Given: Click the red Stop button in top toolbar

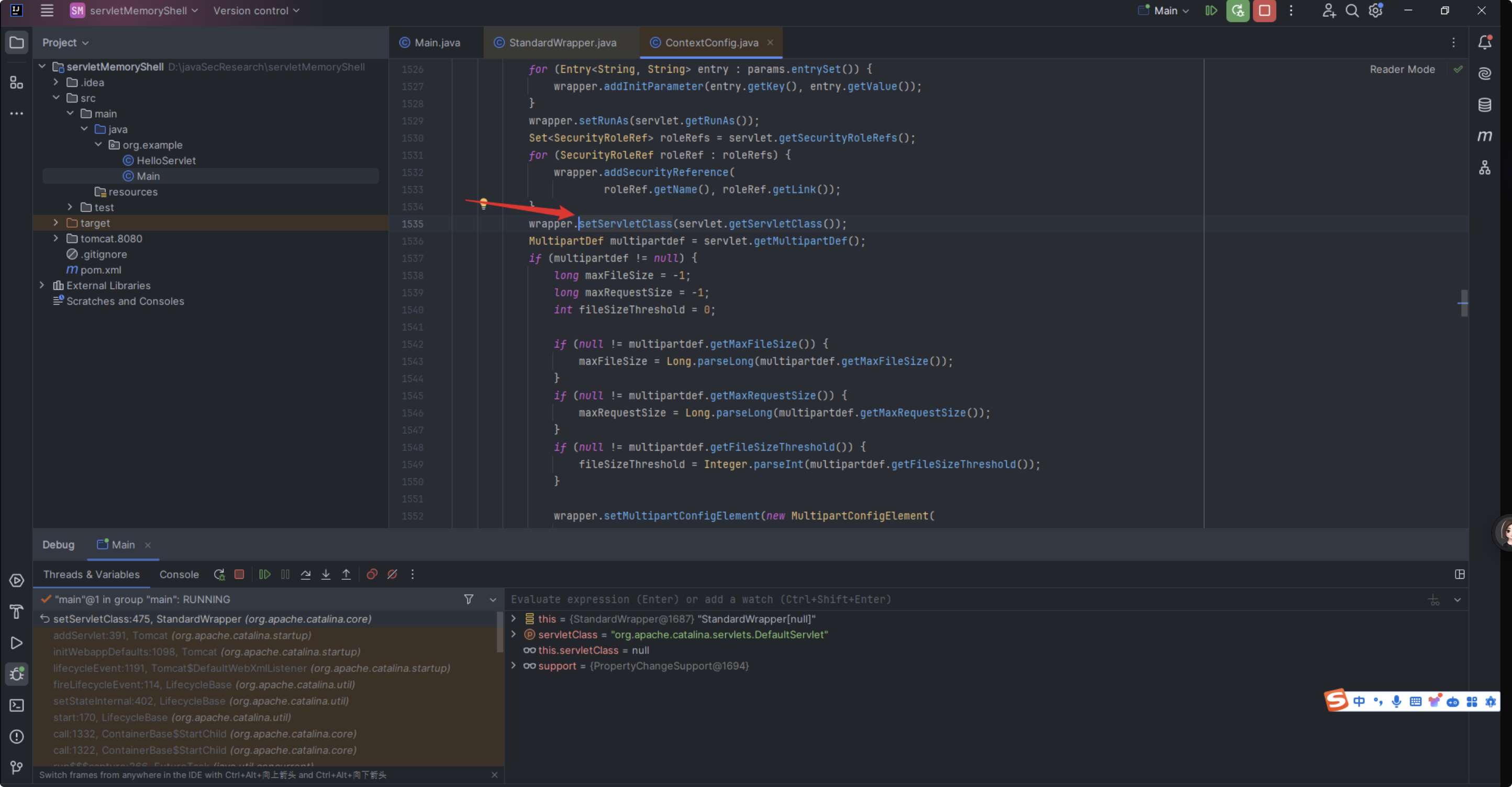Looking at the screenshot, I should [1264, 10].
